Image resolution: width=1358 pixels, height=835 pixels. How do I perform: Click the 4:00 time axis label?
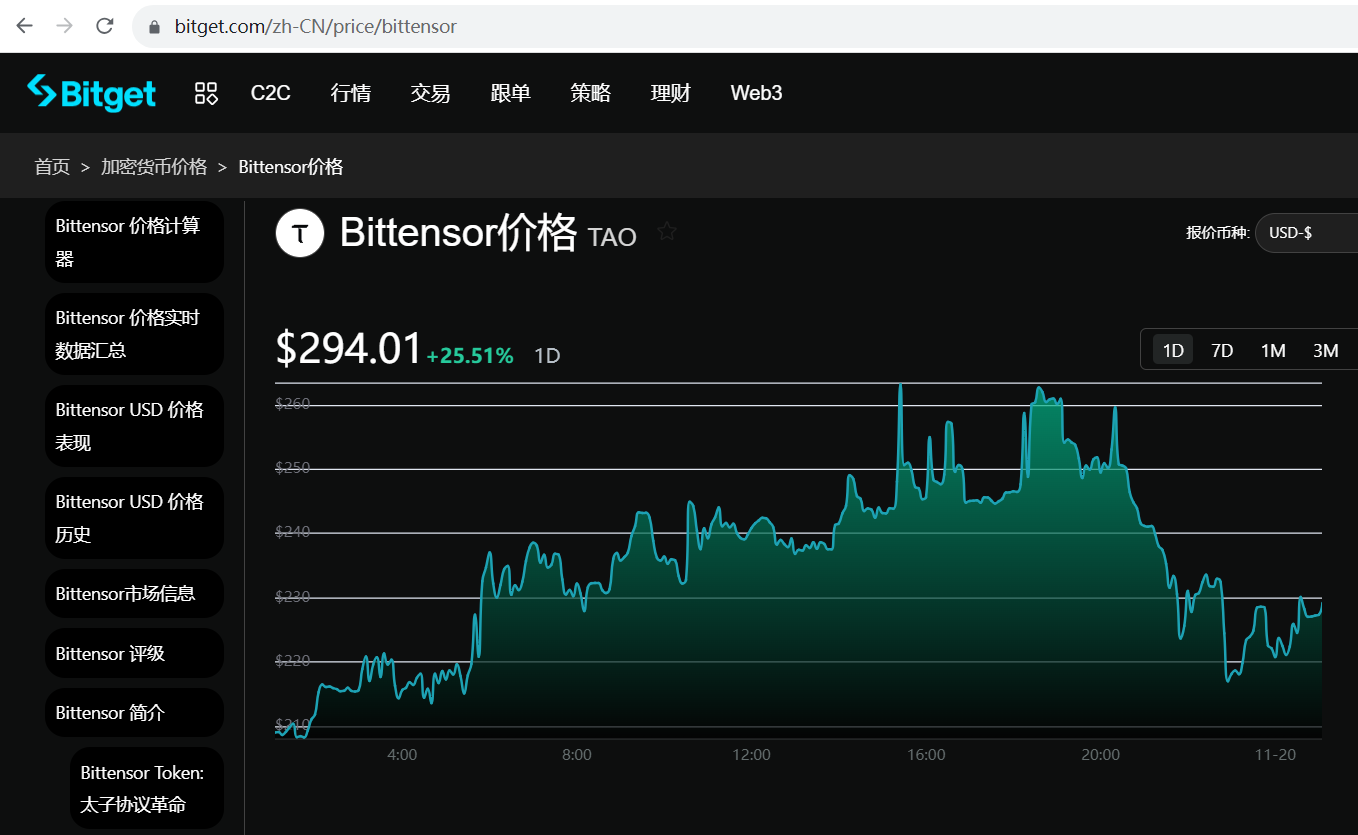[402, 754]
